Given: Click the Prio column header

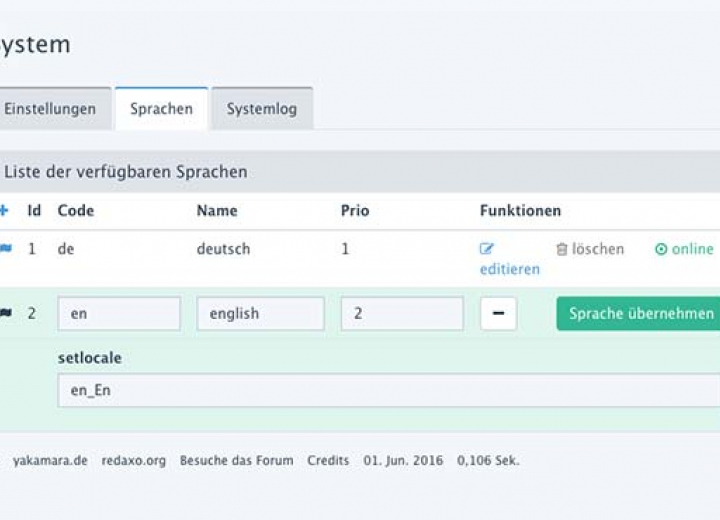Looking at the screenshot, I should click(355, 210).
